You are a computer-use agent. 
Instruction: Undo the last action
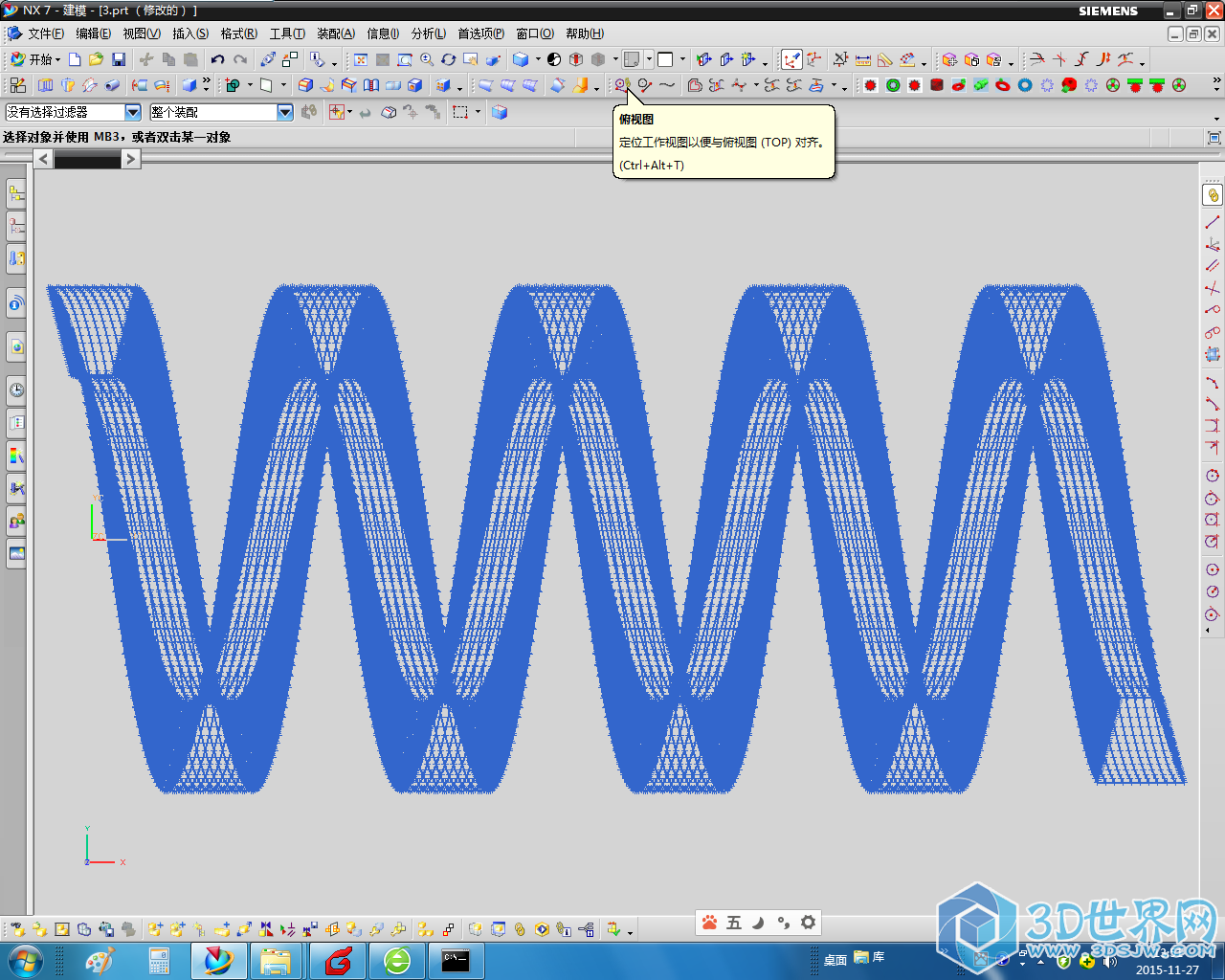(x=218, y=59)
